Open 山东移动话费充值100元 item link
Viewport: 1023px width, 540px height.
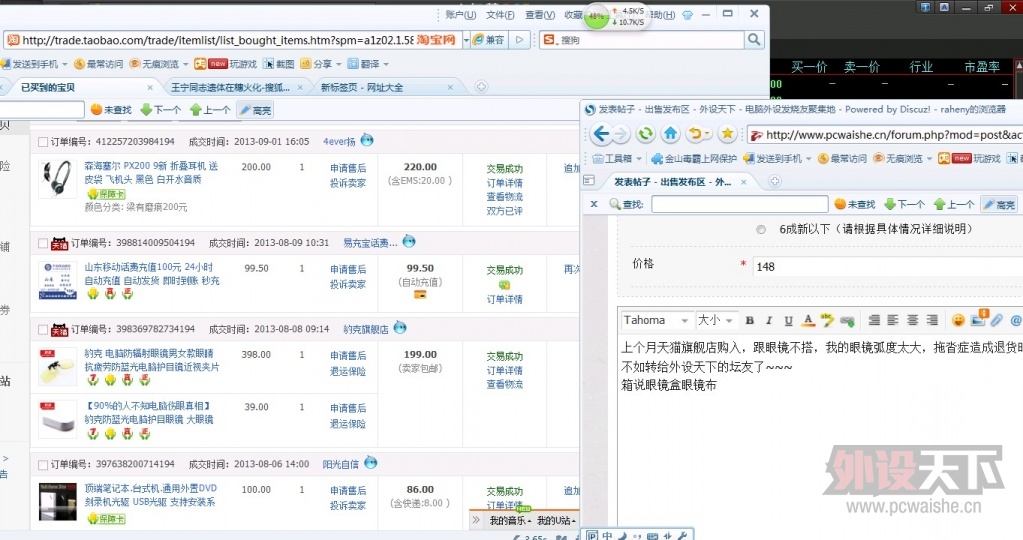pyautogui.click(x=151, y=274)
